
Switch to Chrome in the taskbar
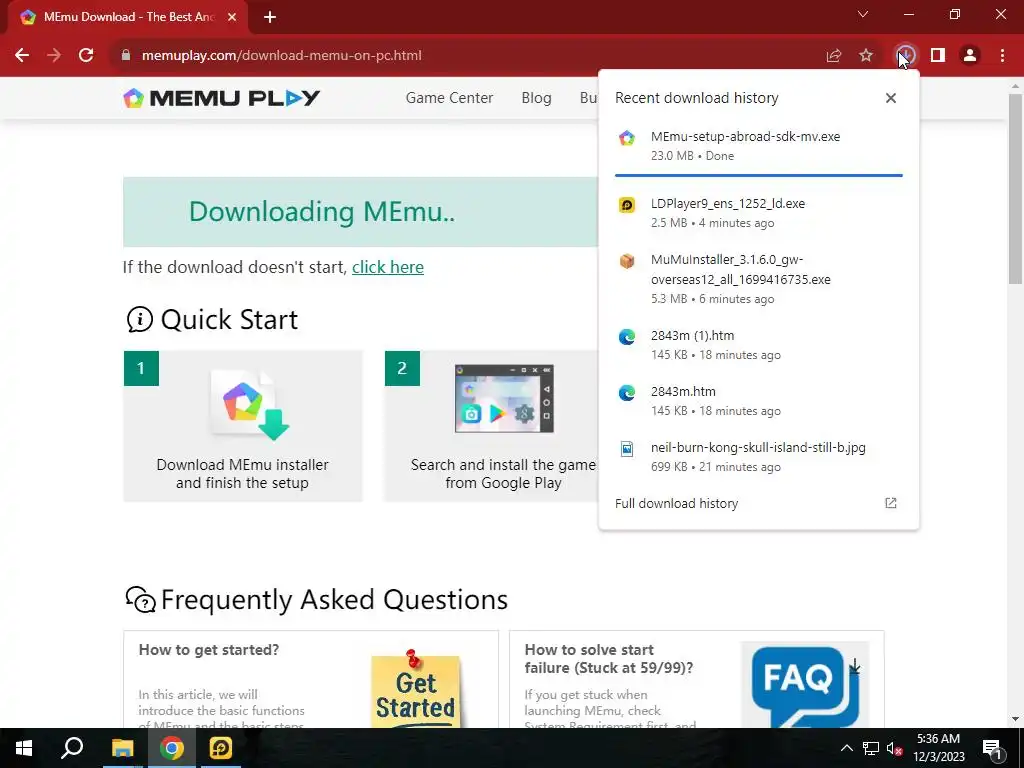click(172, 748)
